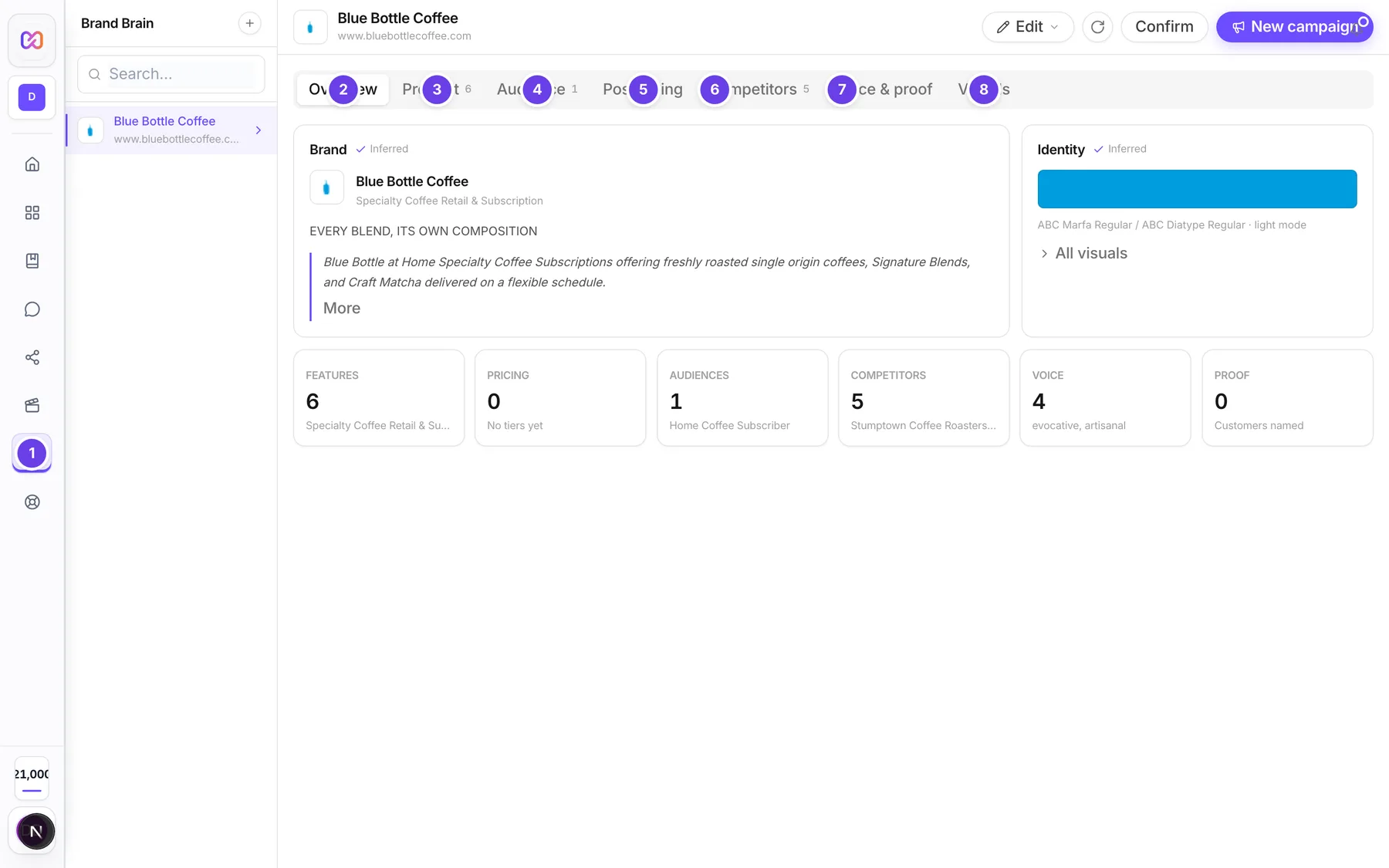This screenshot has width=1389, height=868.
Task: Click the Confirm button
Action: click(x=1164, y=27)
